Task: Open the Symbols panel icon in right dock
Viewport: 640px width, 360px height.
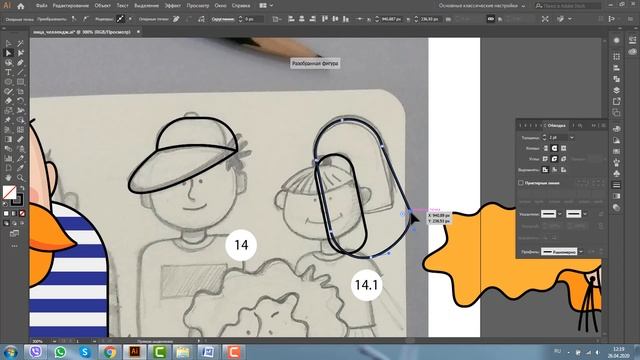Action: (617, 173)
